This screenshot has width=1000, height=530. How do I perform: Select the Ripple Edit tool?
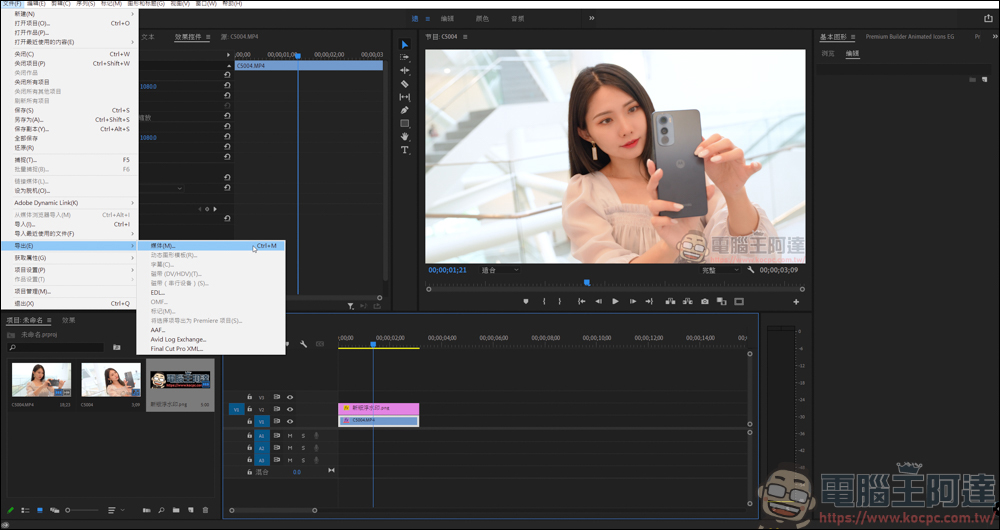(x=404, y=70)
